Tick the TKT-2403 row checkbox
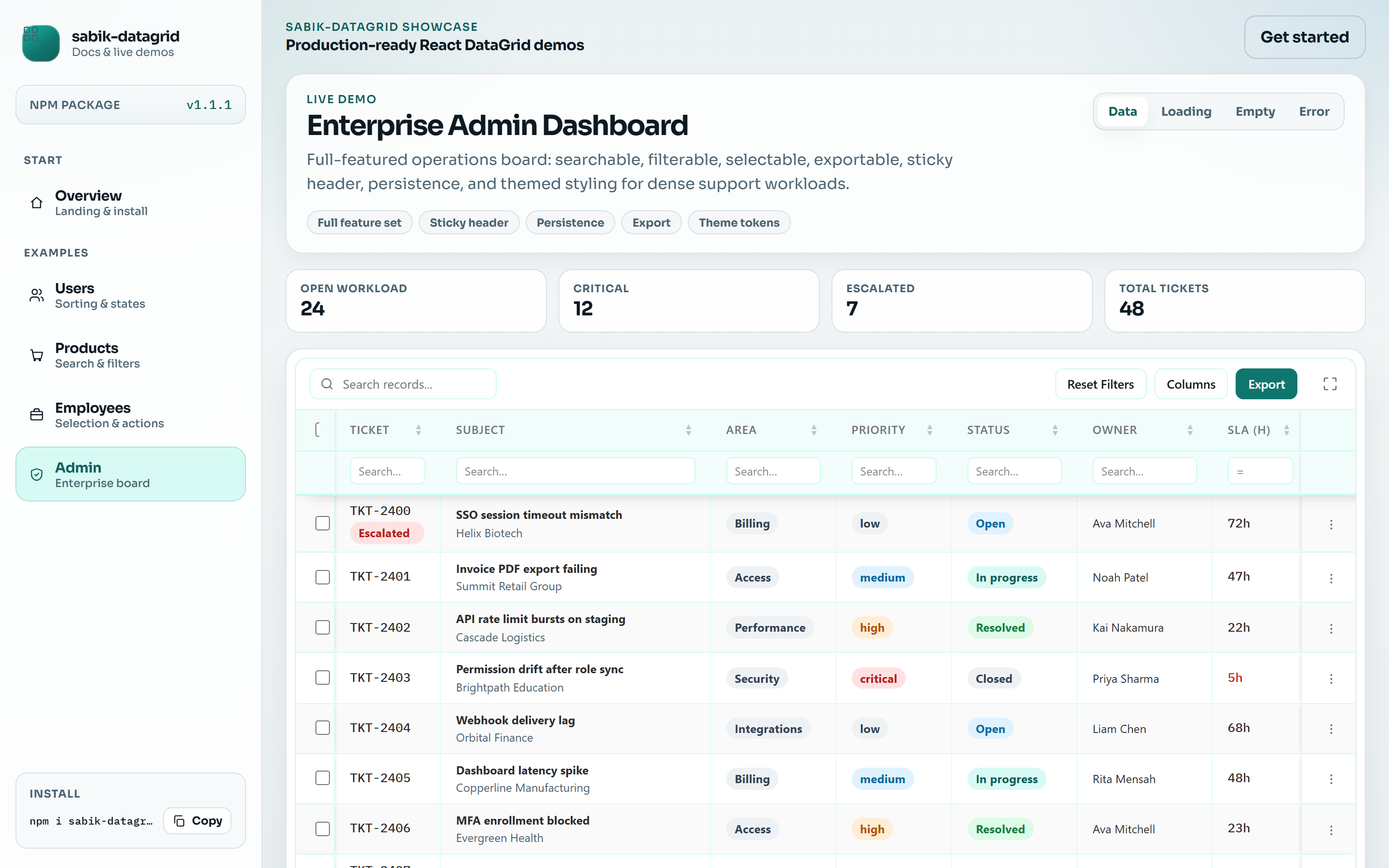Viewport: 1389px width, 868px height. (x=323, y=678)
